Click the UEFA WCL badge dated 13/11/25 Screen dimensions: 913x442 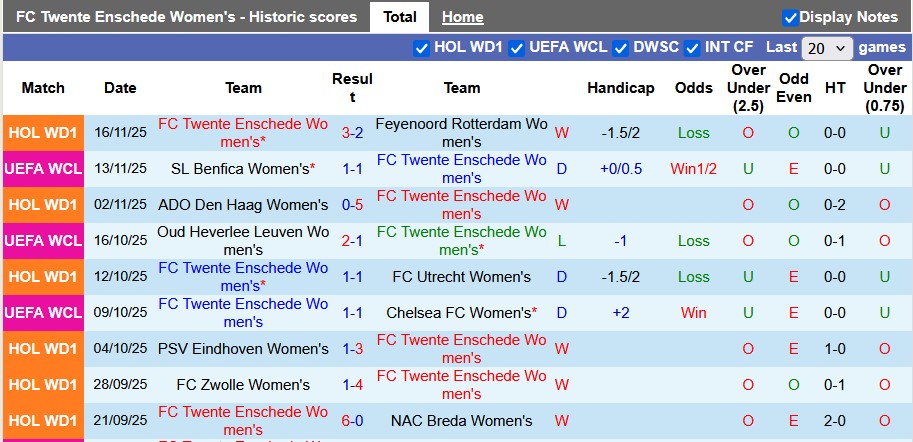pyautogui.click(x=43, y=169)
